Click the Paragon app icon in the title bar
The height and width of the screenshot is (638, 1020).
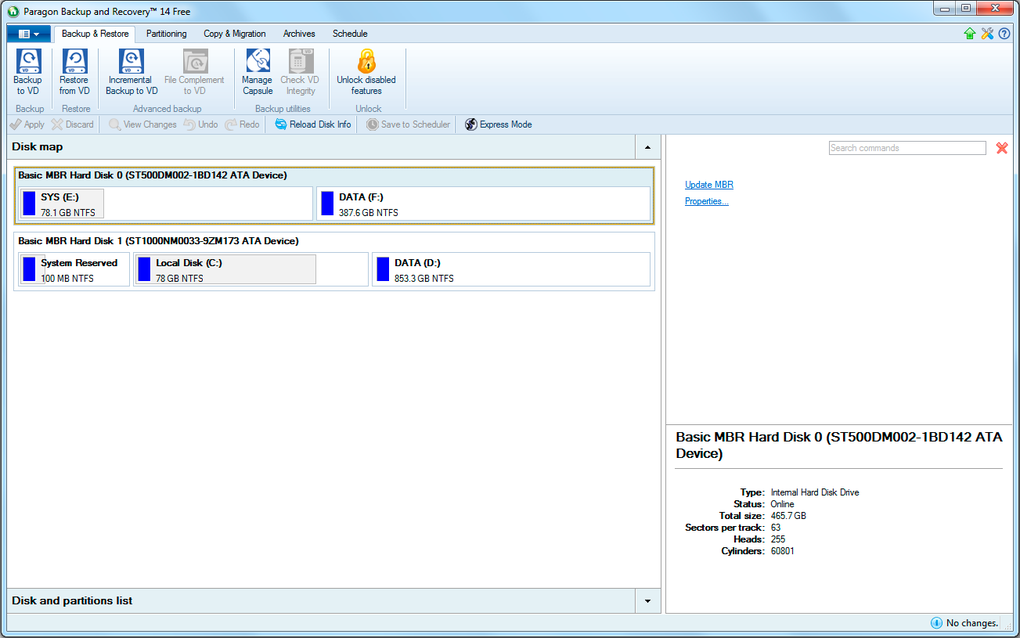[13, 11]
